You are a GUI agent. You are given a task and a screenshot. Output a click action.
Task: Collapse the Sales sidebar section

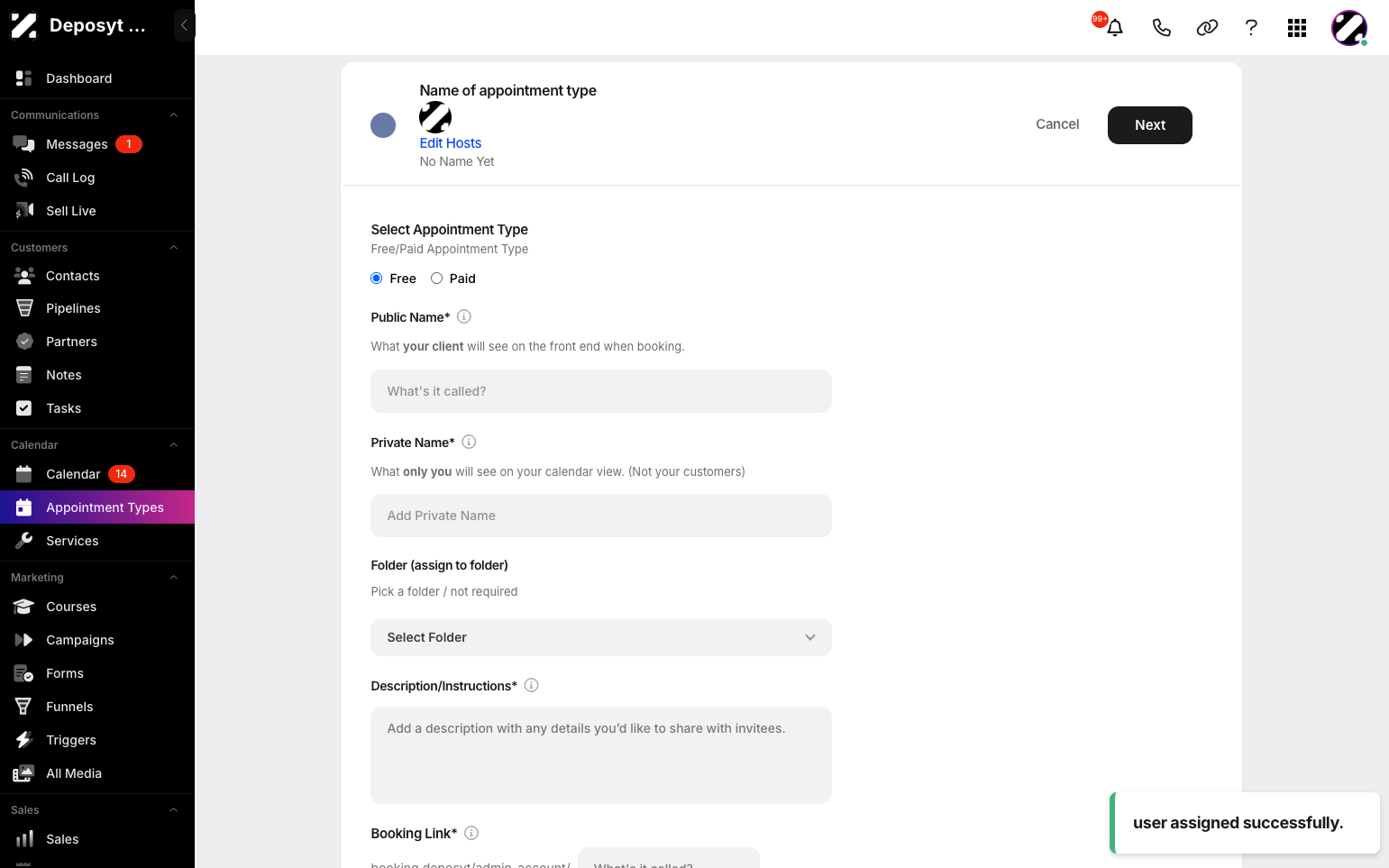pyautogui.click(x=174, y=810)
